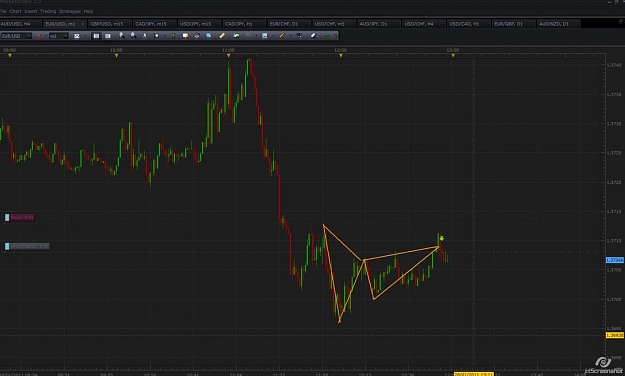Select the cursor pointer tool

tap(144, 36)
